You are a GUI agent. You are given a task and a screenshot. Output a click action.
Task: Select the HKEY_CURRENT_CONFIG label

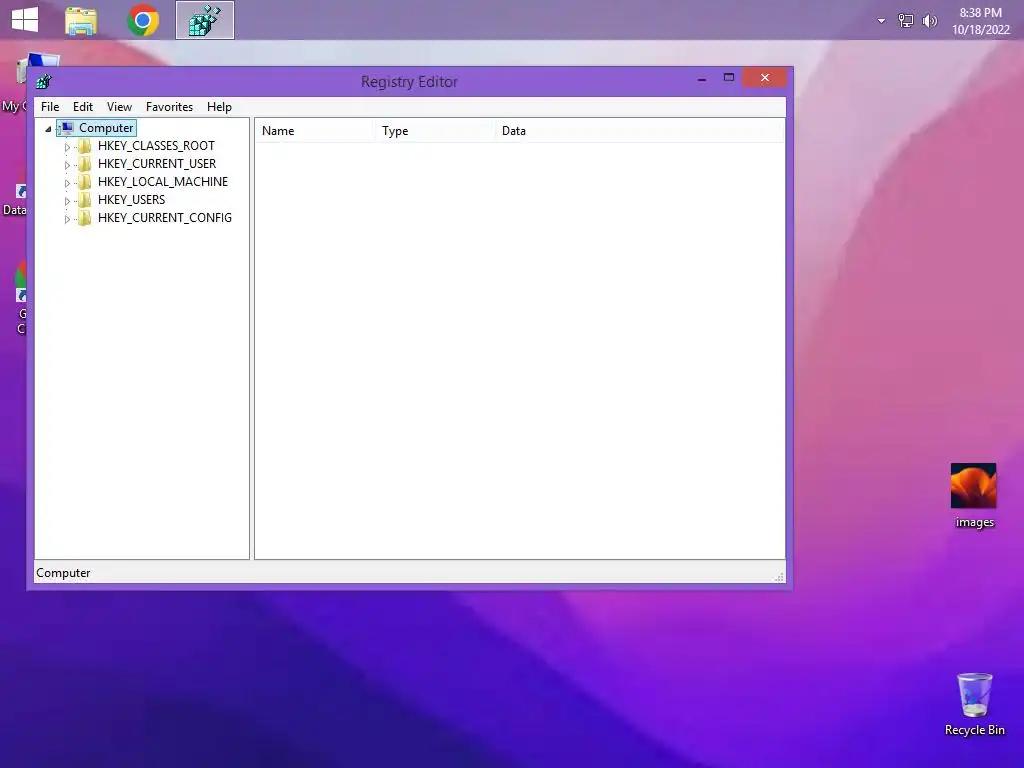click(x=165, y=218)
